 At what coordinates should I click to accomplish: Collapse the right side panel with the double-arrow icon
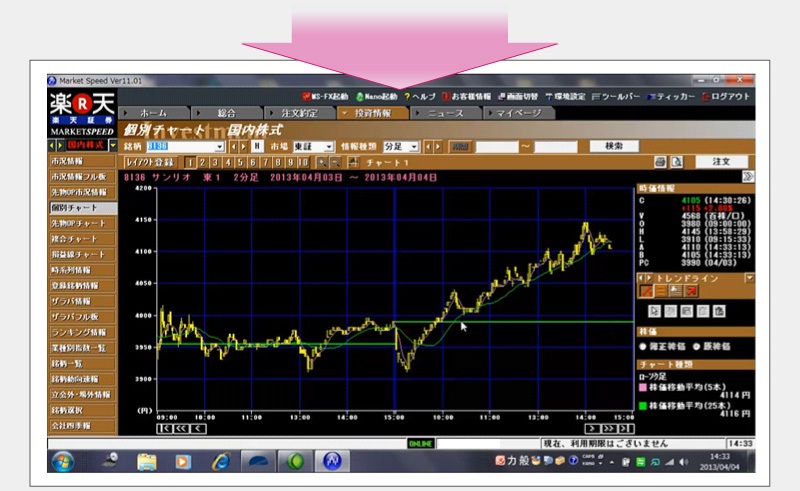coord(748,177)
